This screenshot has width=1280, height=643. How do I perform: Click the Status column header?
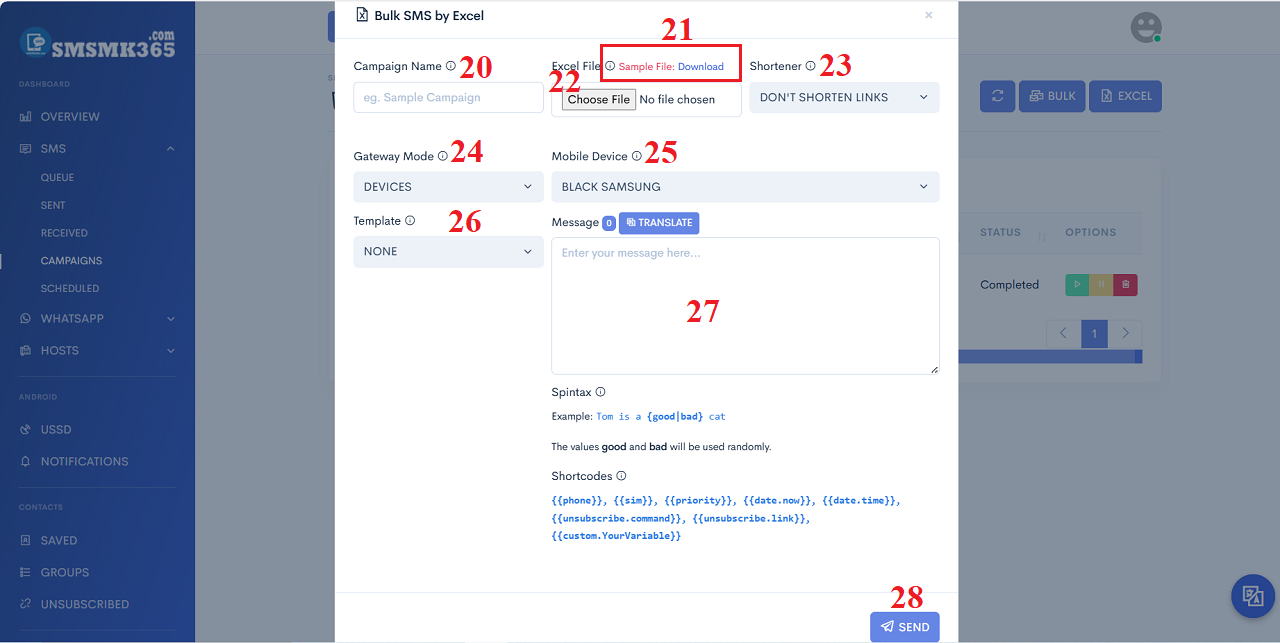point(1000,232)
